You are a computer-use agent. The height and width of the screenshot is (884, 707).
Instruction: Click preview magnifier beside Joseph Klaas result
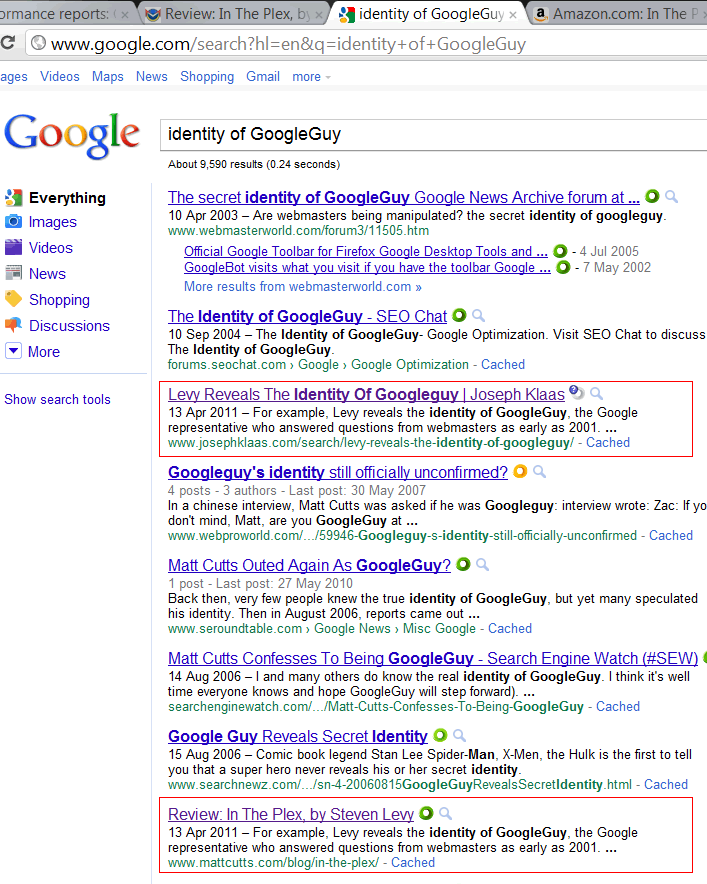tap(596, 394)
